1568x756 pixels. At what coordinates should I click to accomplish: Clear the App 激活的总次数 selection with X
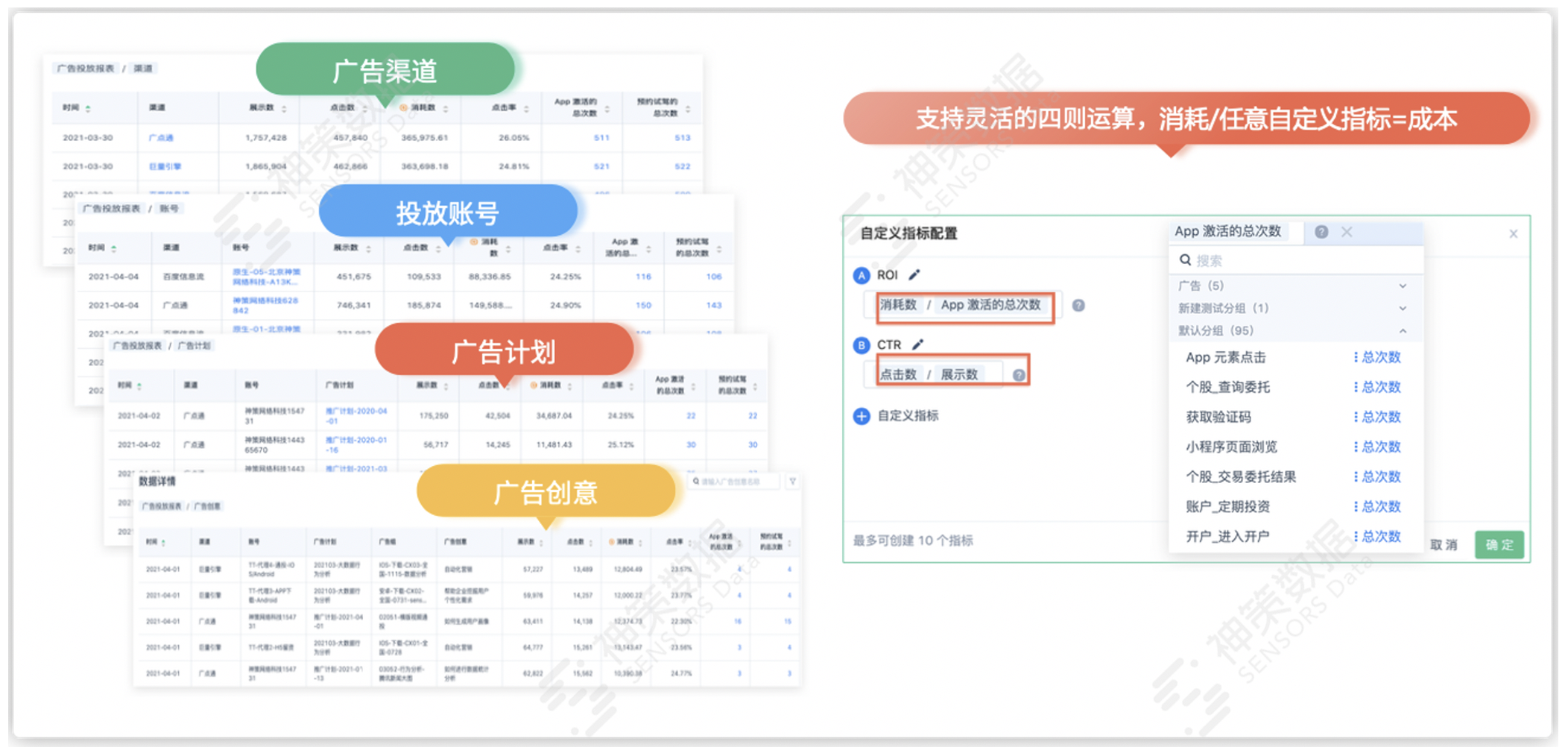click(x=1347, y=232)
